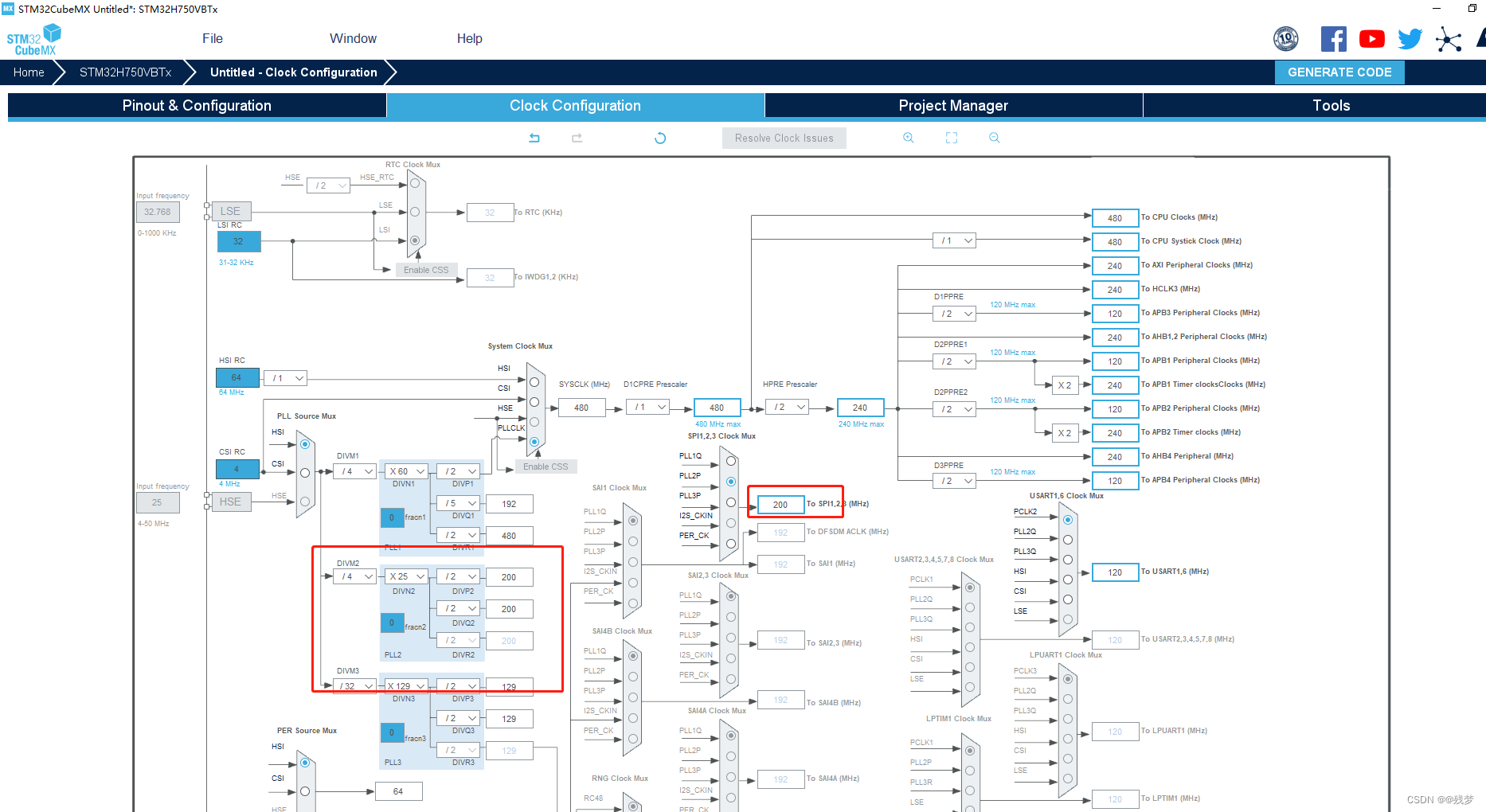Click the 10-year anniversary badge icon

click(1286, 39)
